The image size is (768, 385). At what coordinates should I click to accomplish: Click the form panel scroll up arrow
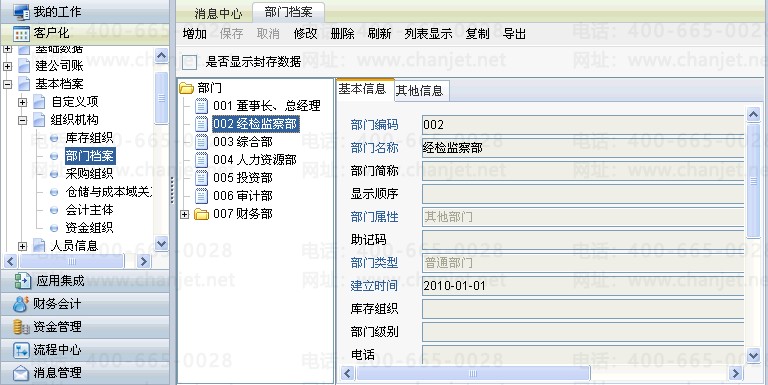click(x=753, y=115)
